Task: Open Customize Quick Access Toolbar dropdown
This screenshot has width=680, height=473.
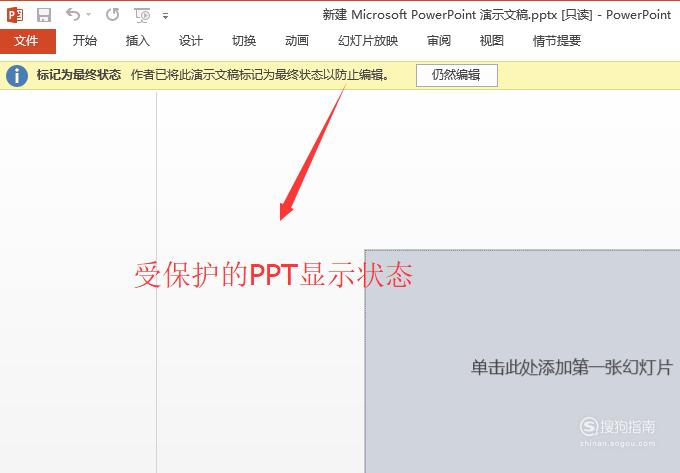Action: [165, 16]
